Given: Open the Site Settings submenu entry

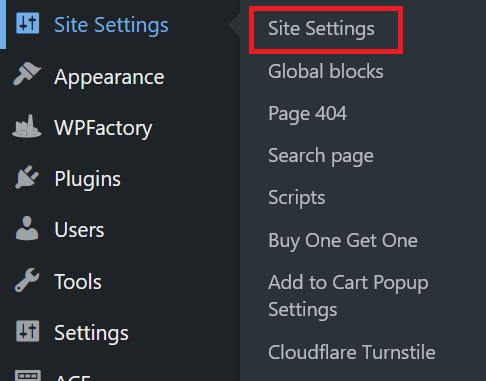Looking at the screenshot, I should pyautogui.click(x=321, y=28).
